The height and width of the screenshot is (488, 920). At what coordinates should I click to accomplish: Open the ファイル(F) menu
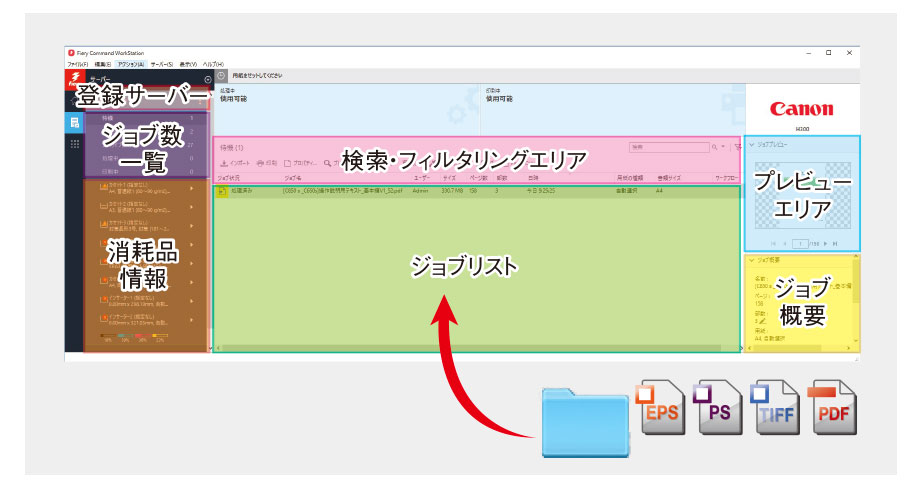(77, 63)
